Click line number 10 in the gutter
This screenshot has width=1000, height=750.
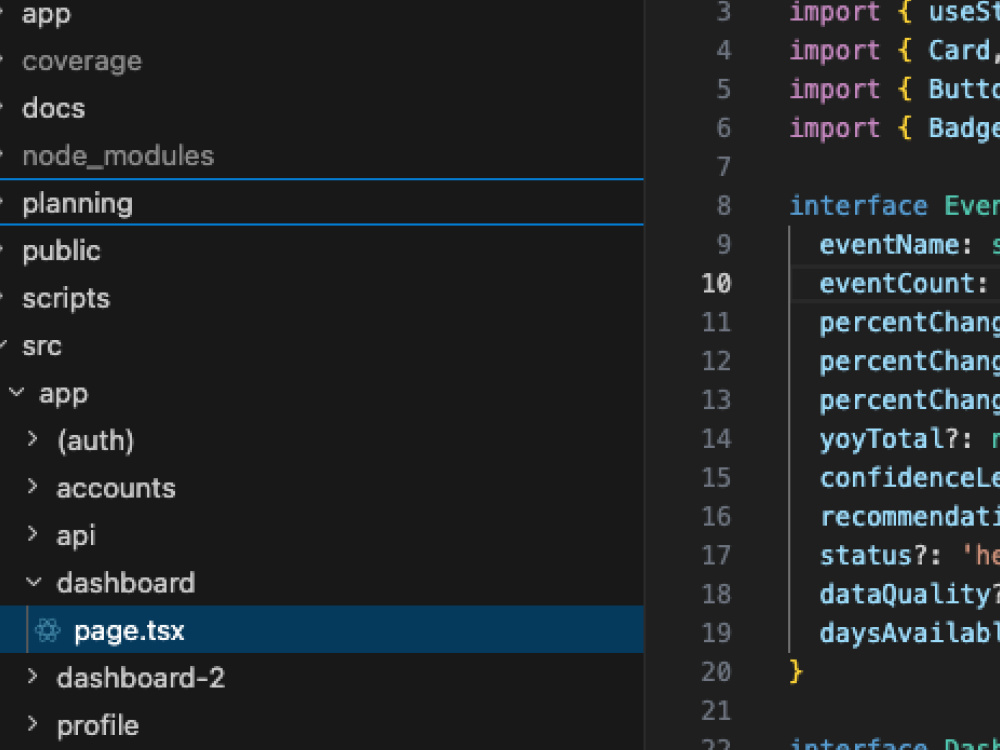tap(716, 283)
